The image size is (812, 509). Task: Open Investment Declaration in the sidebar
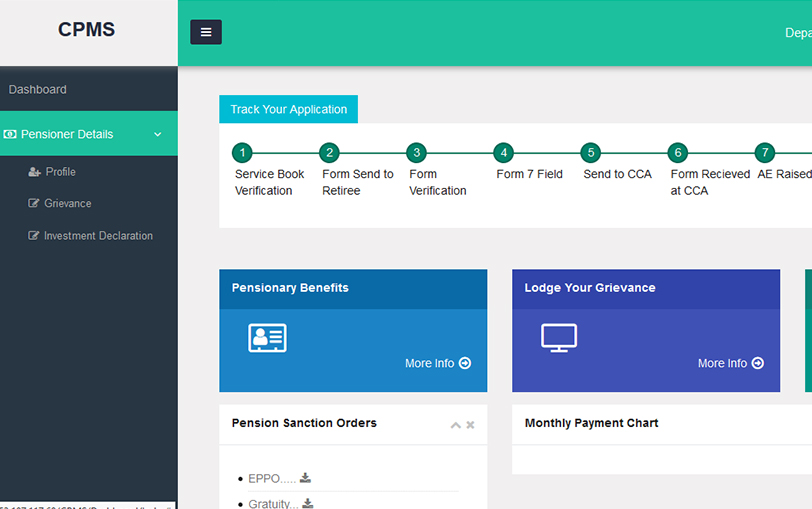click(x=98, y=236)
